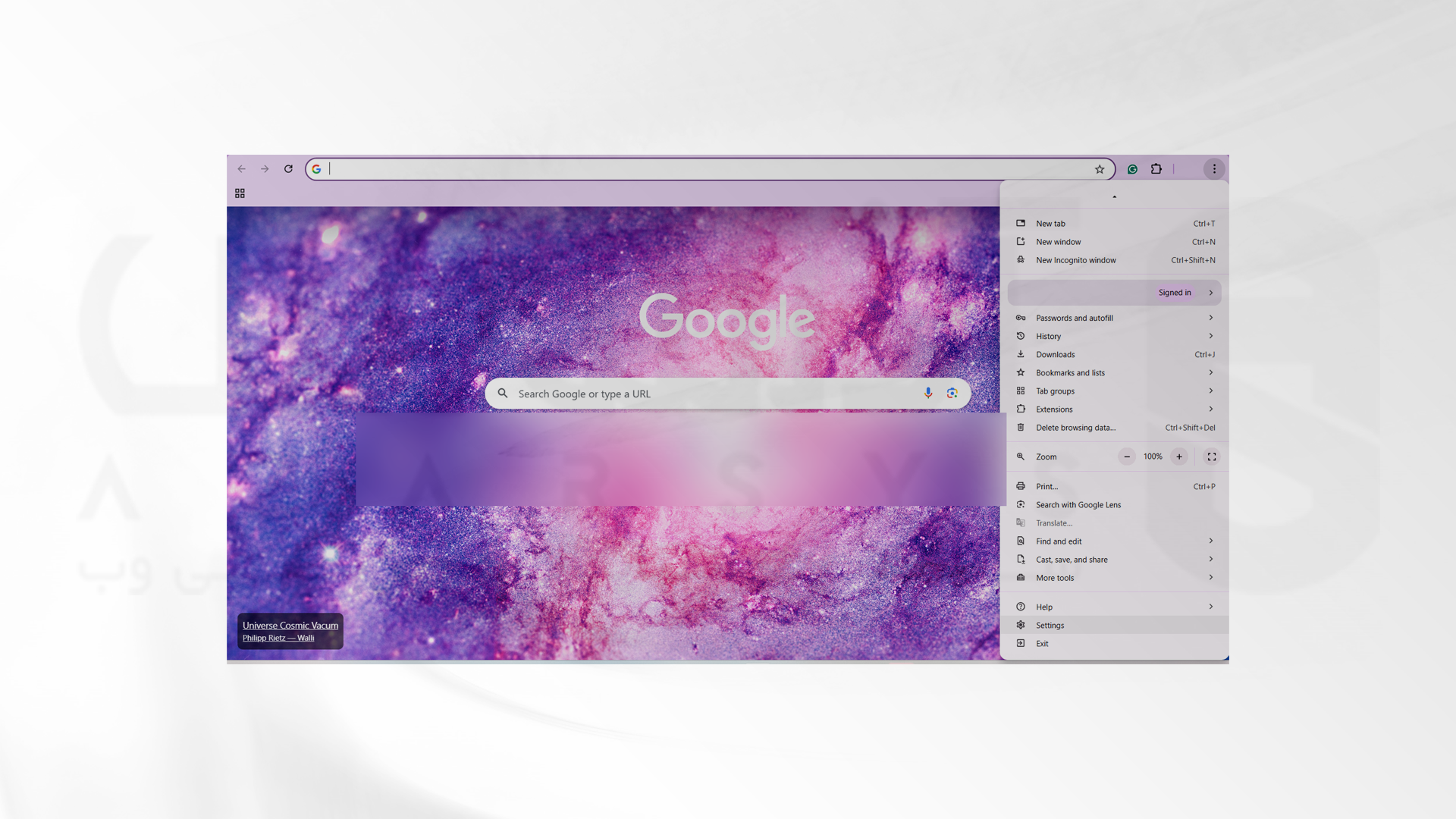The image size is (1456, 819).
Task: Click the Delete browsing data option
Action: 1076,427
